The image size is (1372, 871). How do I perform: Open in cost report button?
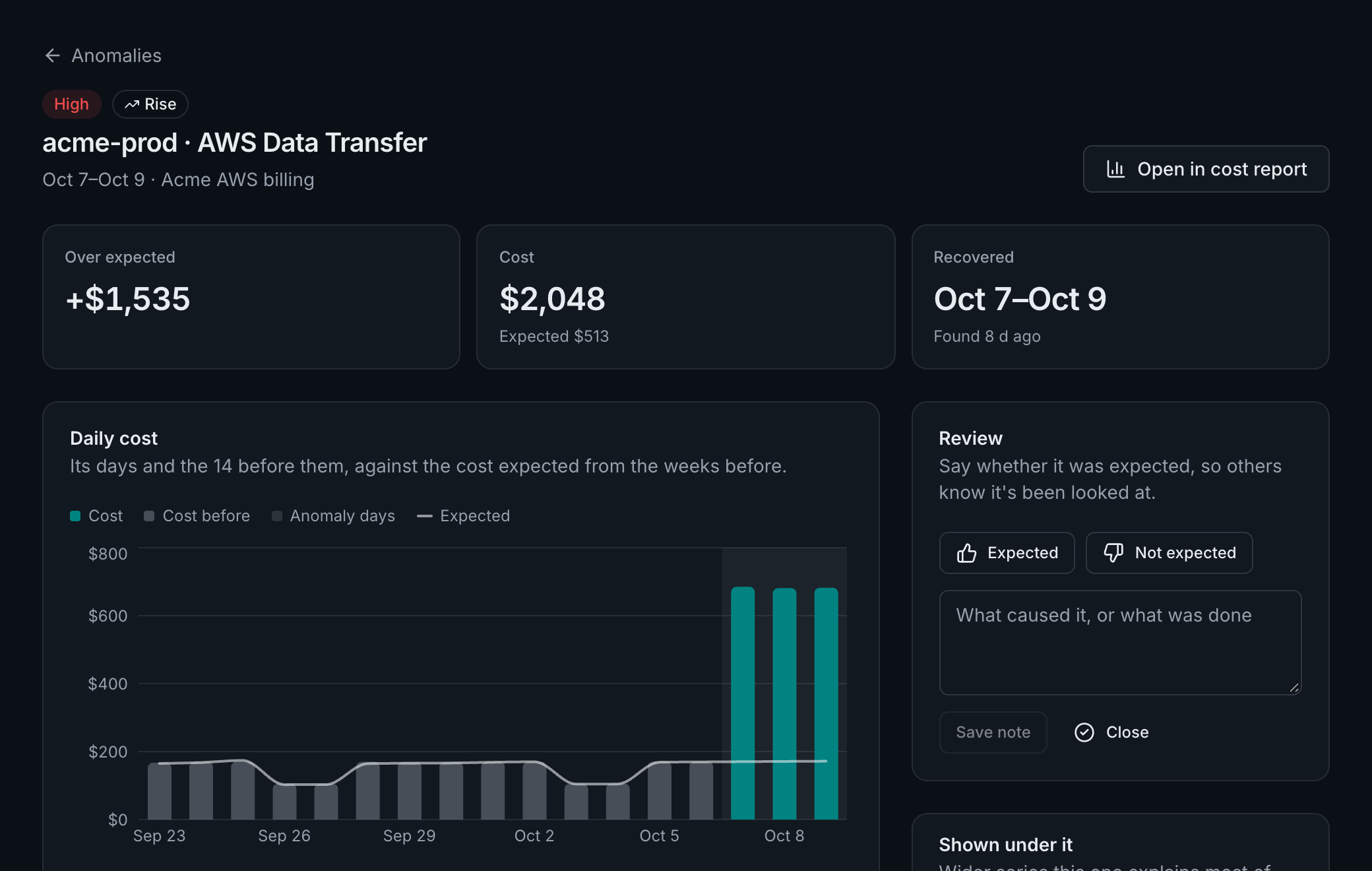tap(1206, 169)
